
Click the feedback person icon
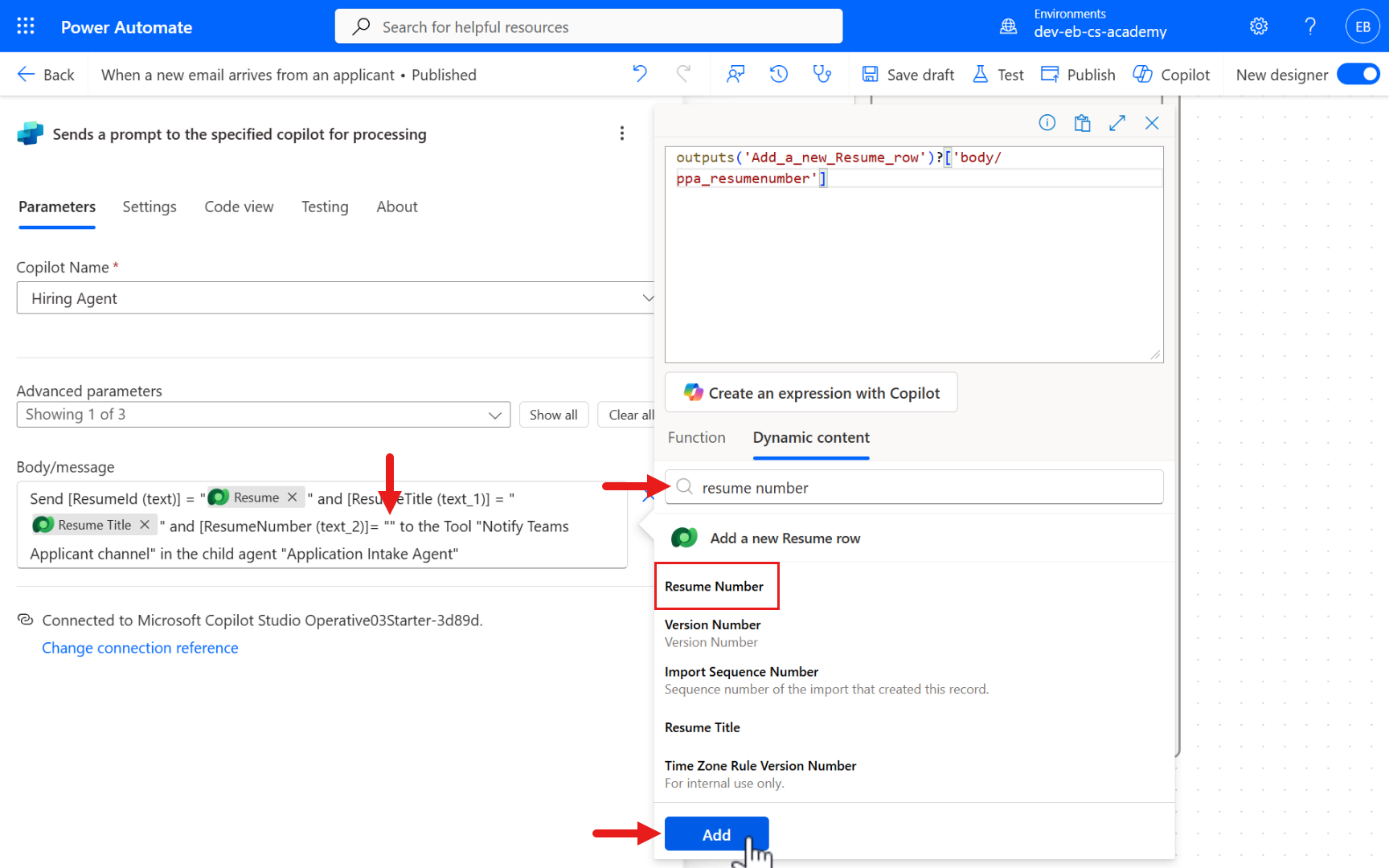click(x=735, y=75)
